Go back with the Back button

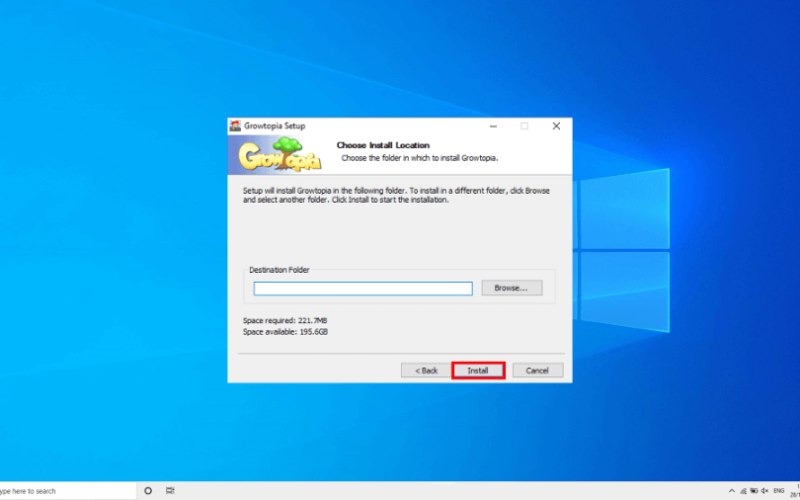coord(426,370)
